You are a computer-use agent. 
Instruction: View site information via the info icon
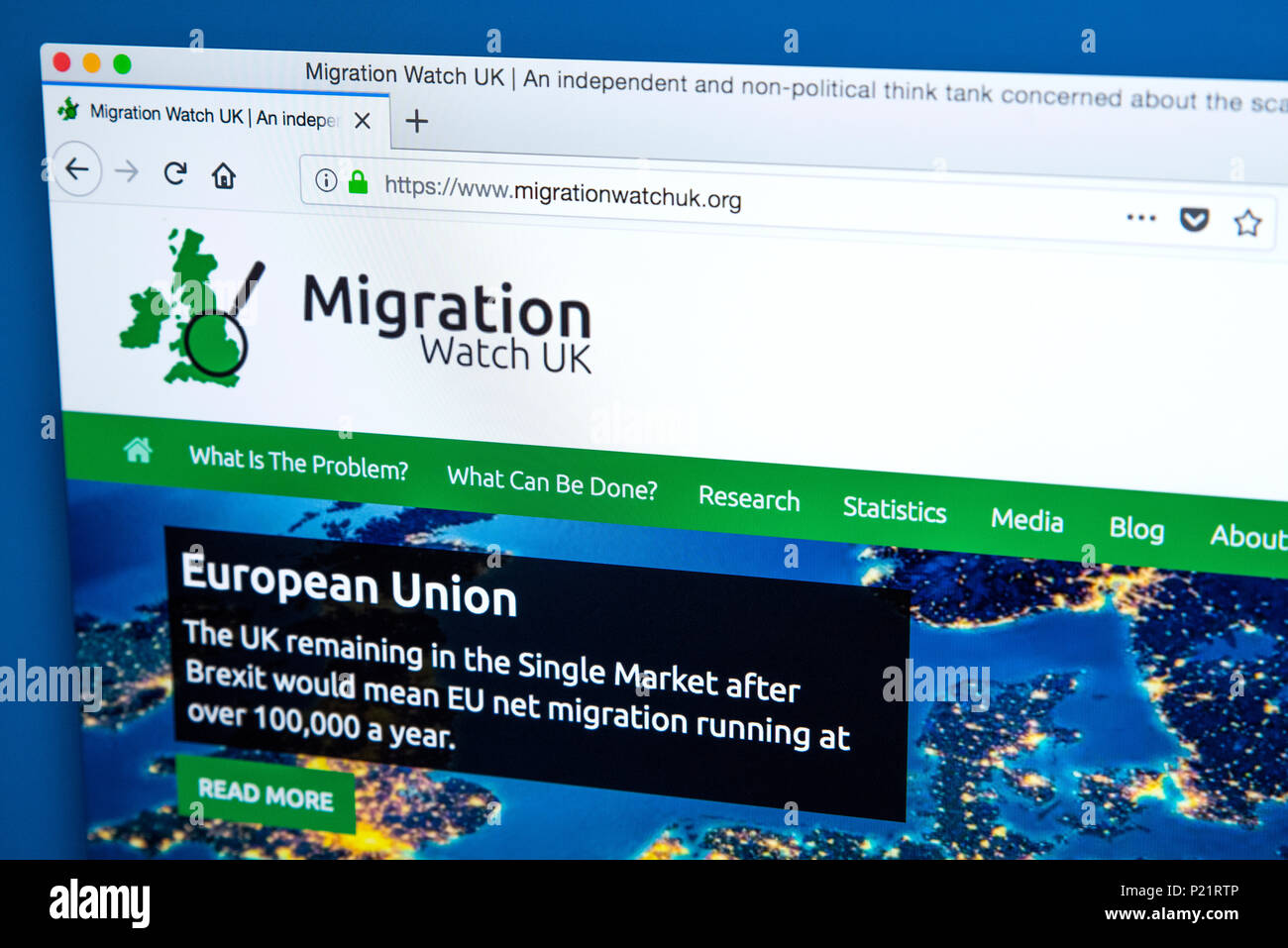(326, 180)
